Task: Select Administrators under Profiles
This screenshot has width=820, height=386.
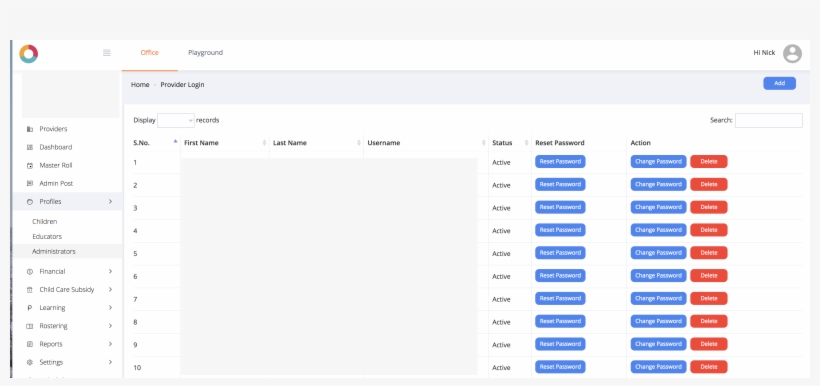Action: pos(54,252)
